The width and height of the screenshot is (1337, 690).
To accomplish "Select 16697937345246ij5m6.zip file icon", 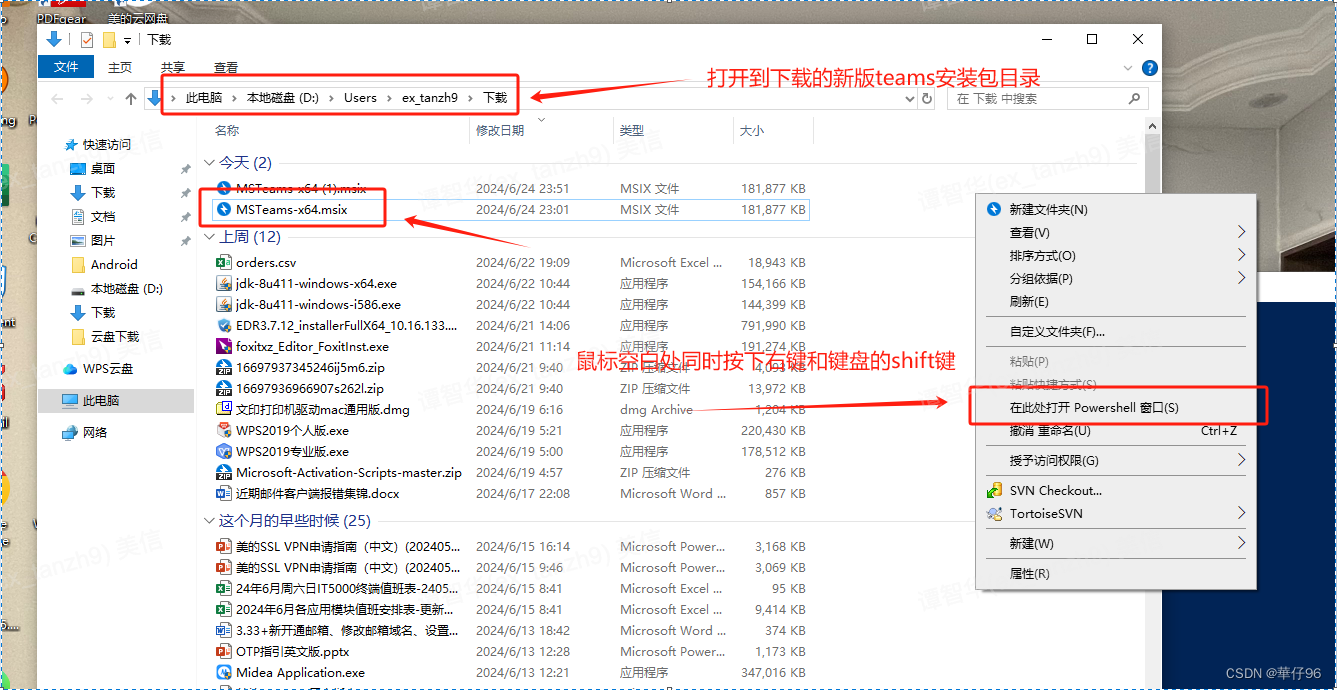I will 224,368.
